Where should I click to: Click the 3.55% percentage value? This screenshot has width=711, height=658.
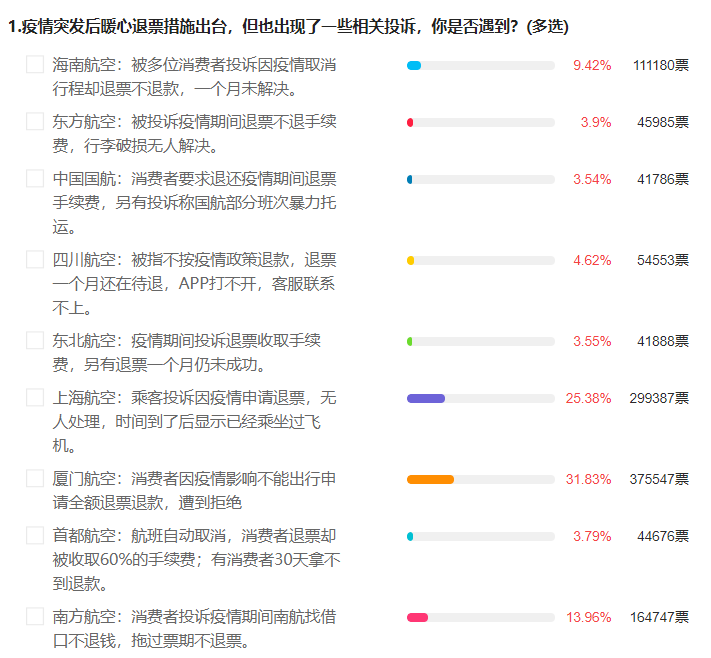592,341
